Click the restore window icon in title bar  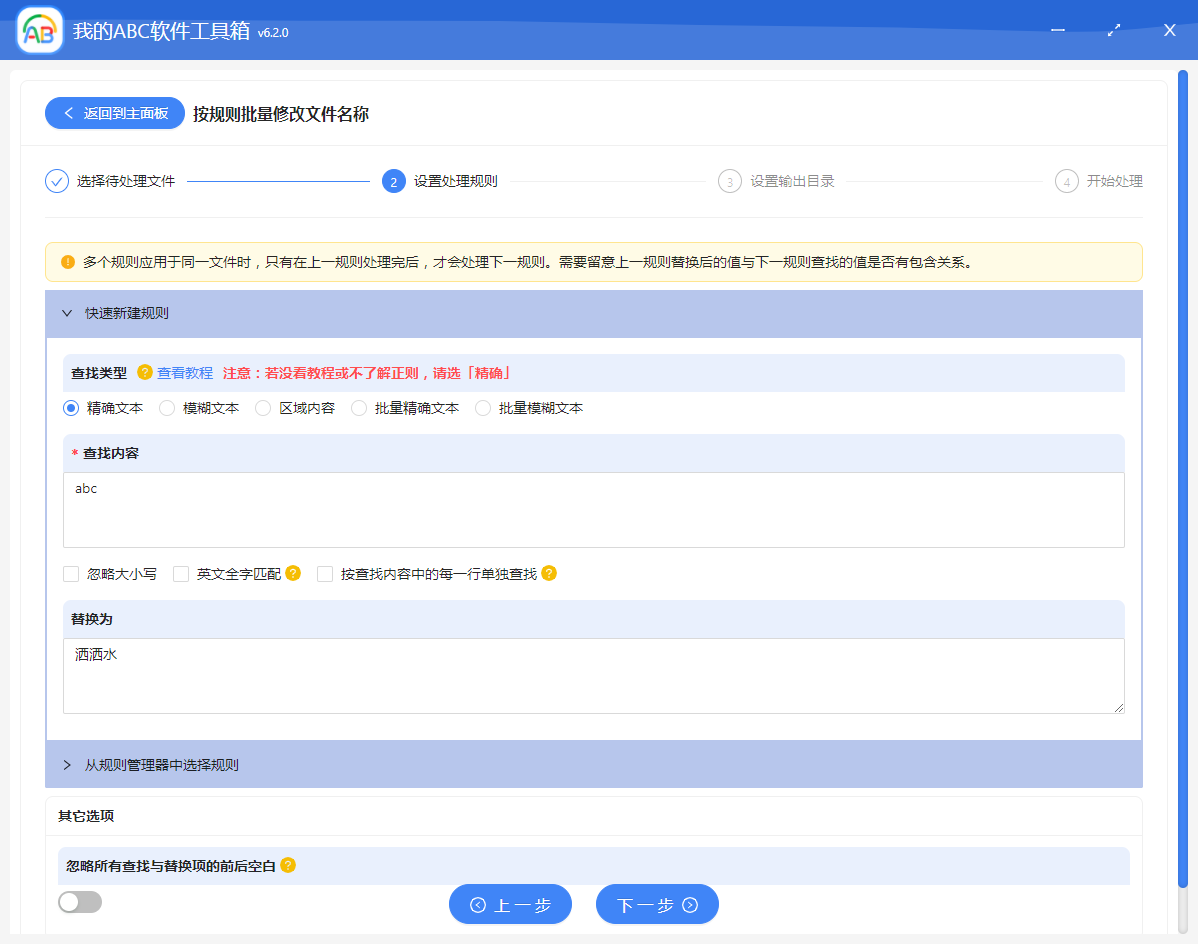[1113, 31]
